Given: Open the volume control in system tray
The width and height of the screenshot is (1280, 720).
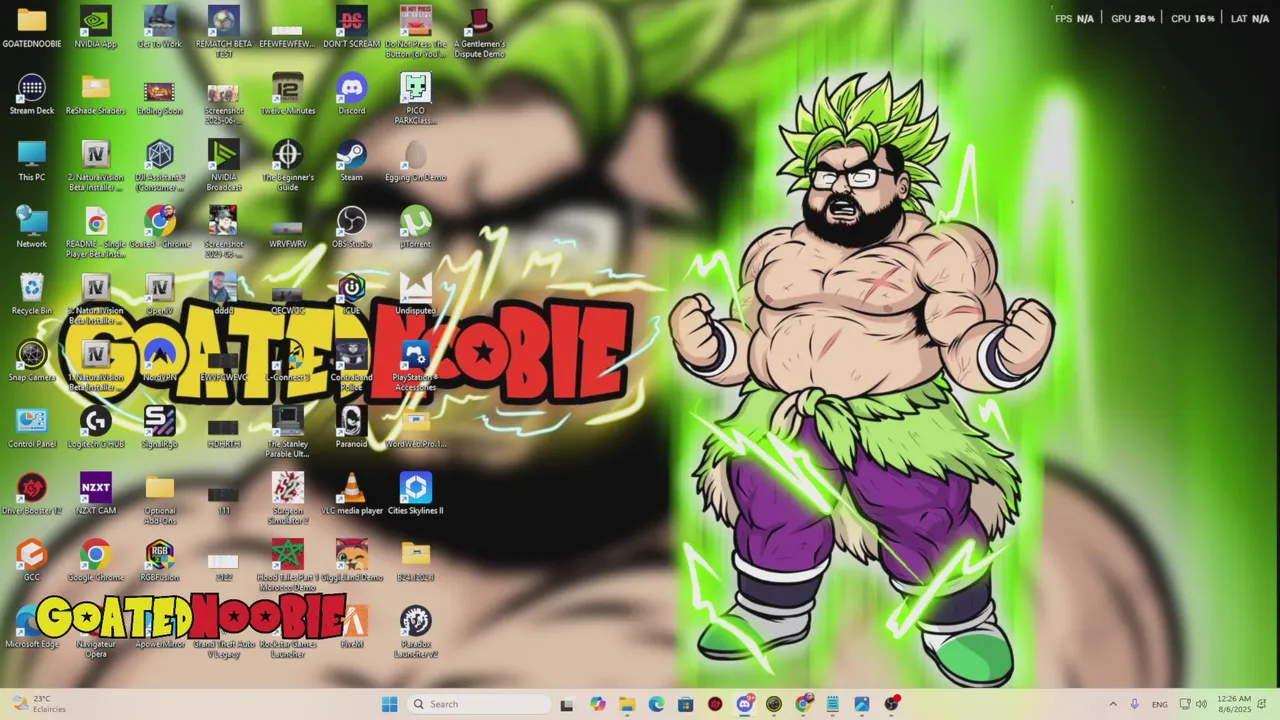Looking at the screenshot, I should pos(1201,704).
